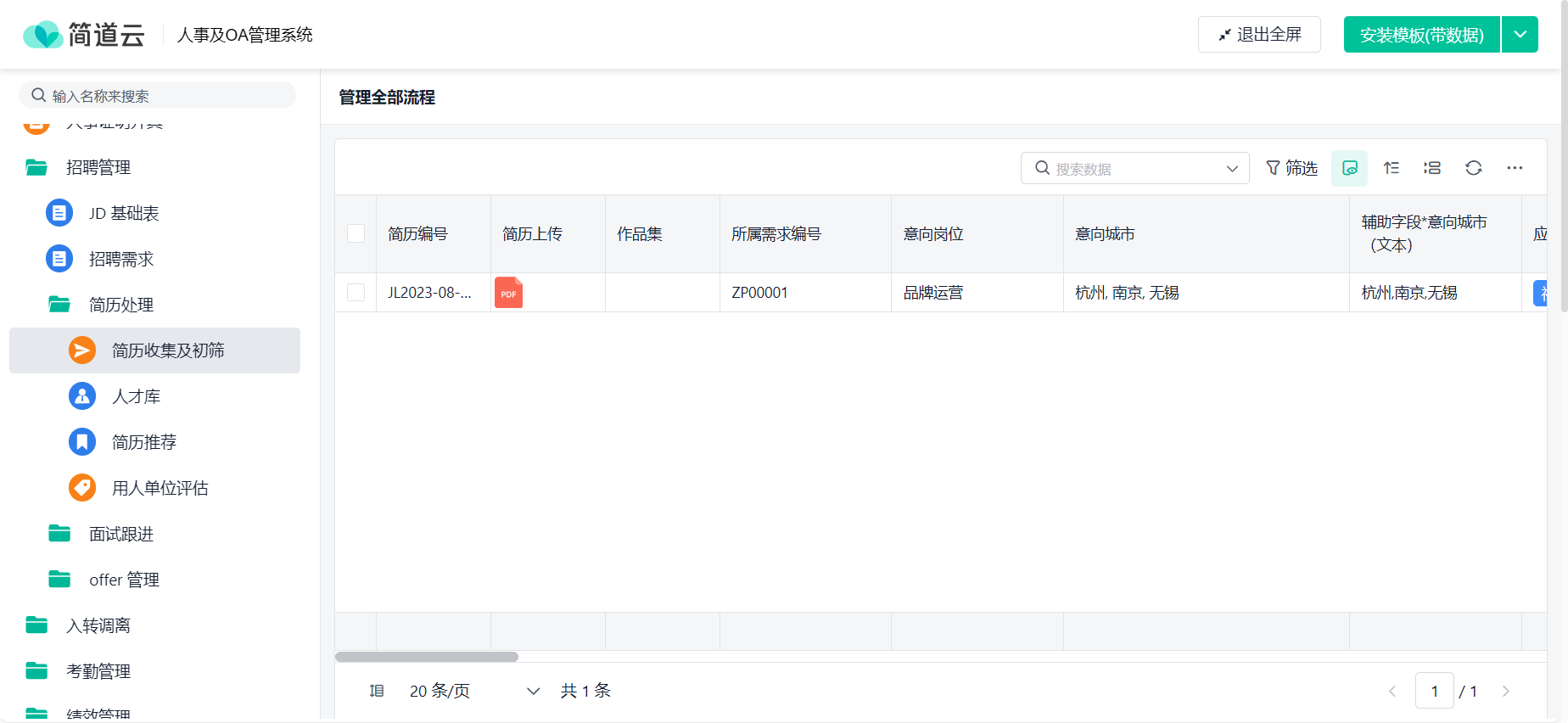Viewport: 1568px width, 723px height.
Task: Click the 简历处理 folder icon
Action: [x=59, y=305]
